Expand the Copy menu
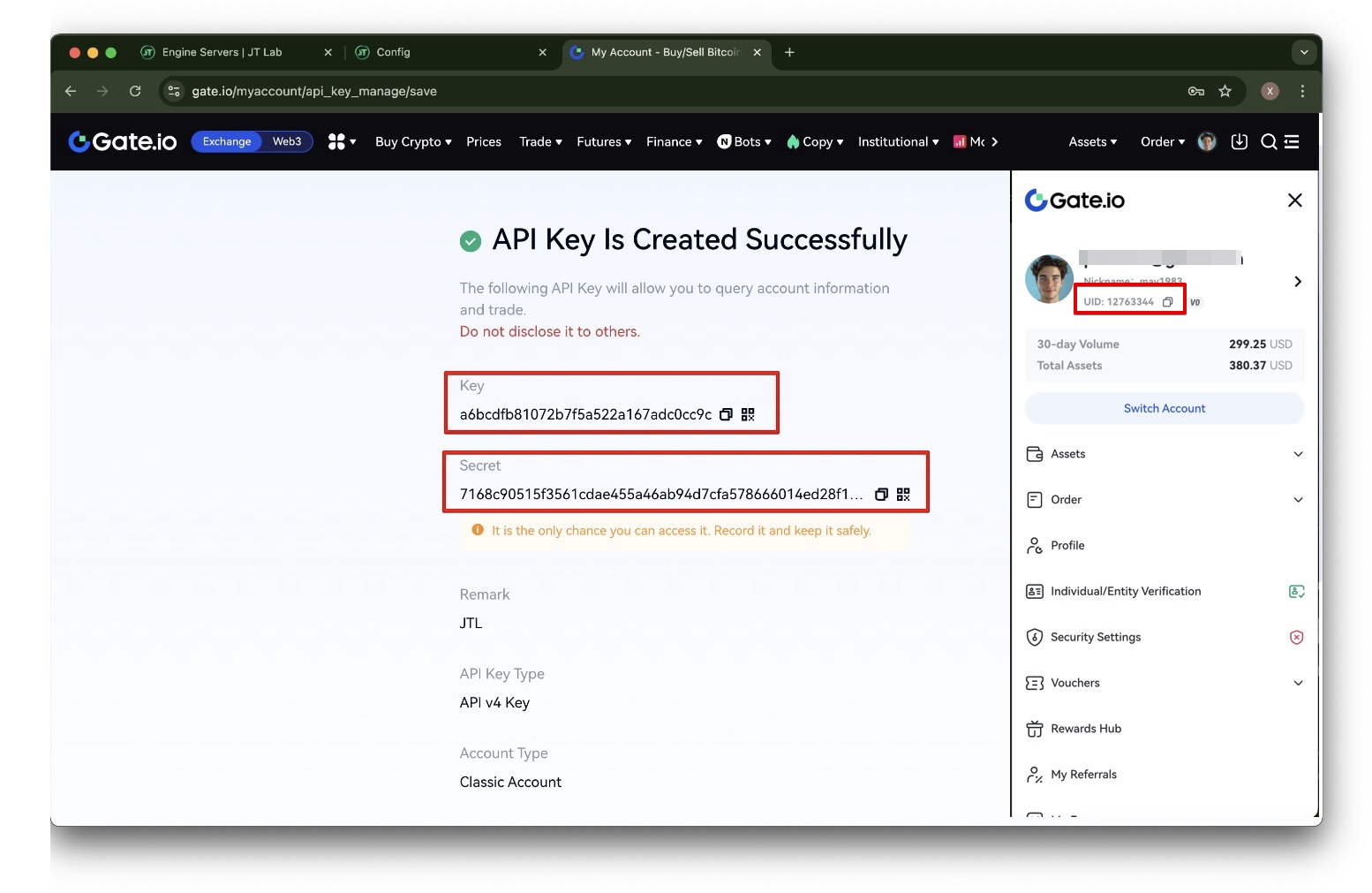This screenshot has height=893, width=1372. (815, 141)
